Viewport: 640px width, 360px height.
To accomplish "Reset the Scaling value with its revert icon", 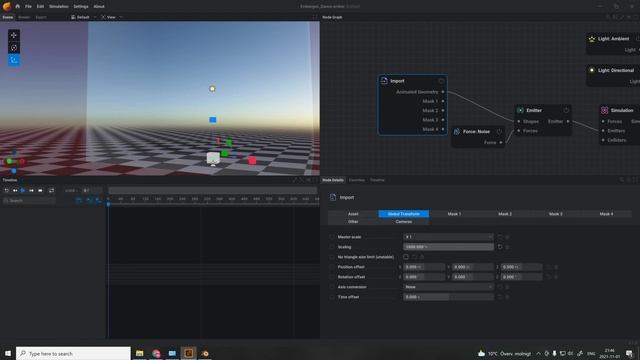I will pos(500,247).
